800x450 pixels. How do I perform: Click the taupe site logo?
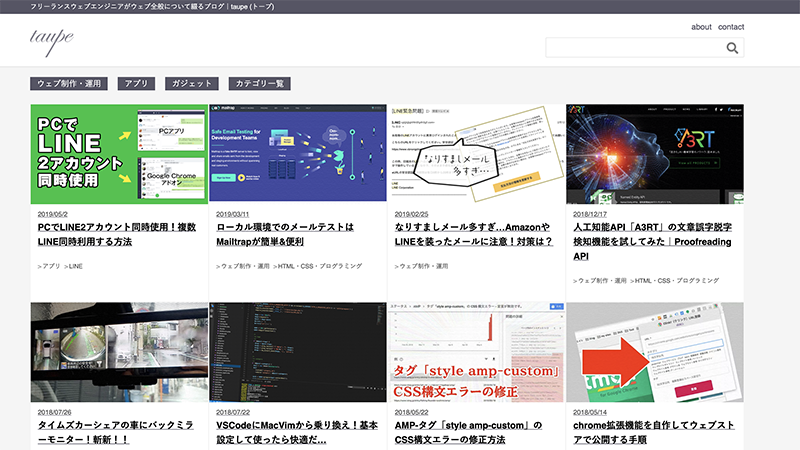52,41
